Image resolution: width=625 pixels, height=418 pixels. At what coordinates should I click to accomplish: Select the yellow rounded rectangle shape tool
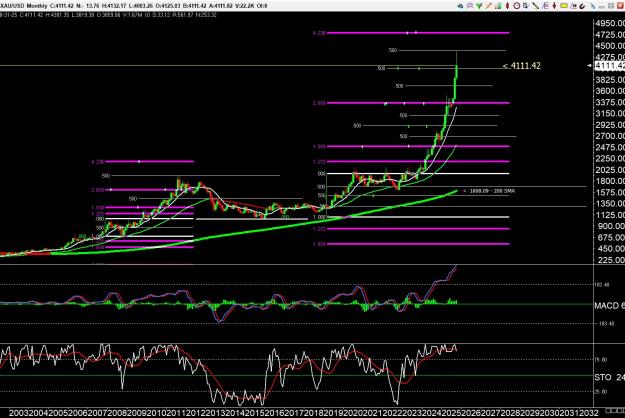[564, 6]
